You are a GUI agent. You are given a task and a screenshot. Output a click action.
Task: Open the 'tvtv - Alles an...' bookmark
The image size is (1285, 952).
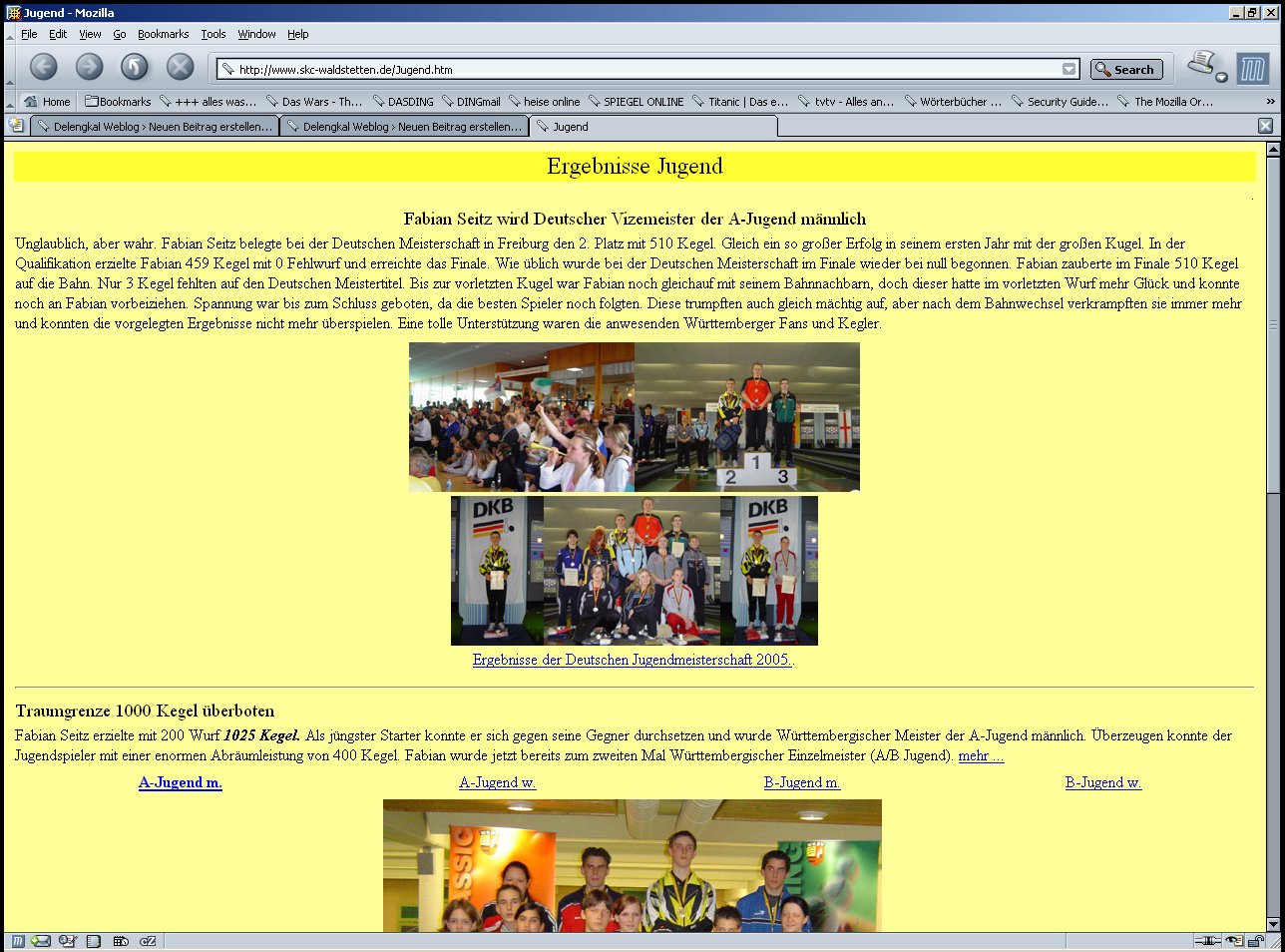pos(846,102)
